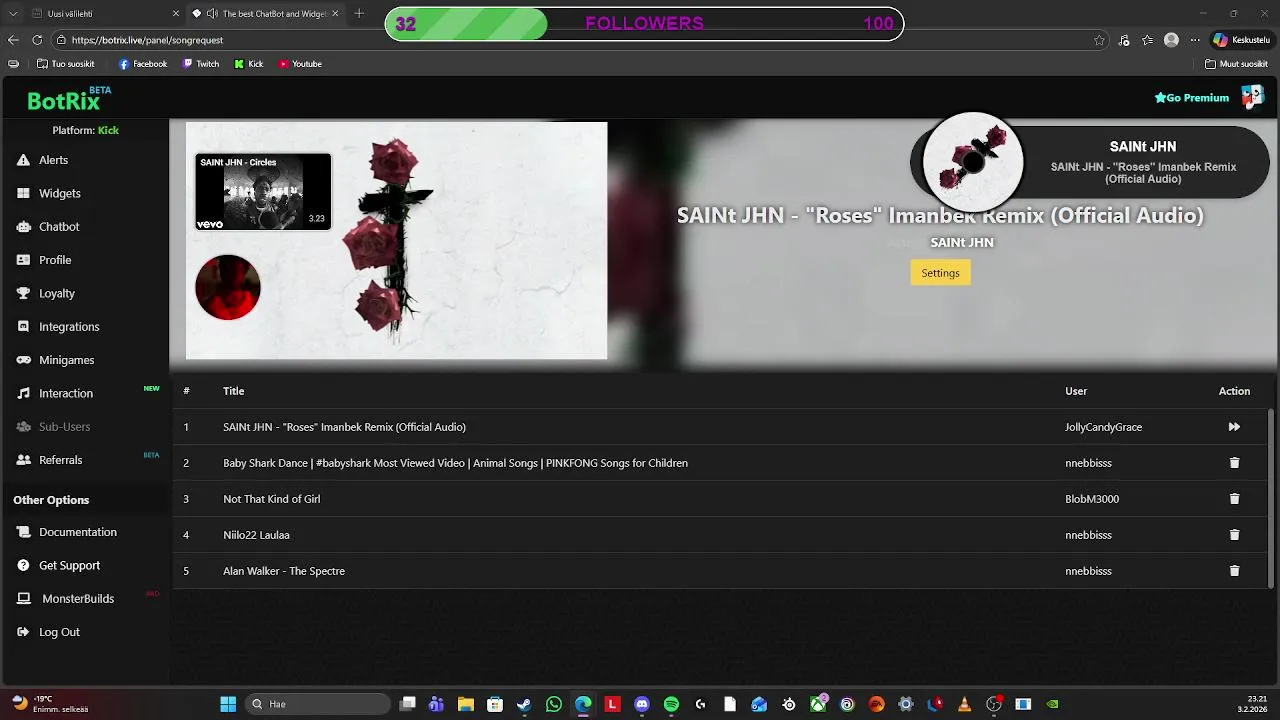The width and height of the screenshot is (1280, 720).
Task: Open the user avatar in top-right header
Action: [1253, 97]
